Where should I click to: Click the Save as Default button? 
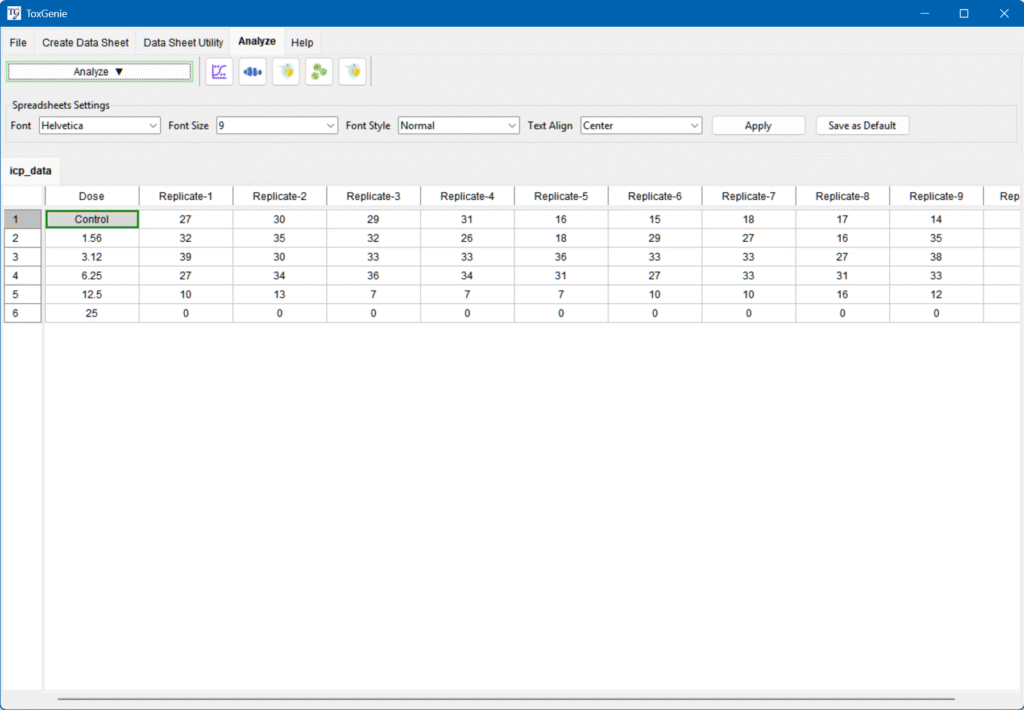click(862, 126)
